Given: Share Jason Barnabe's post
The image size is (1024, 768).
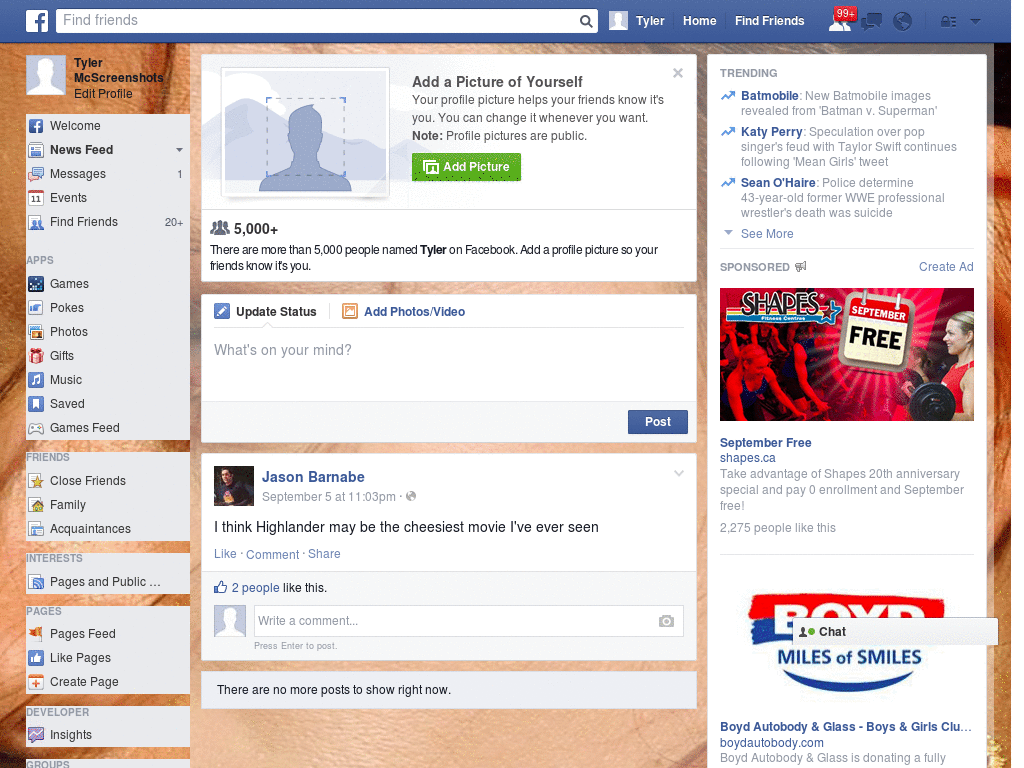Looking at the screenshot, I should [x=324, y=554].
